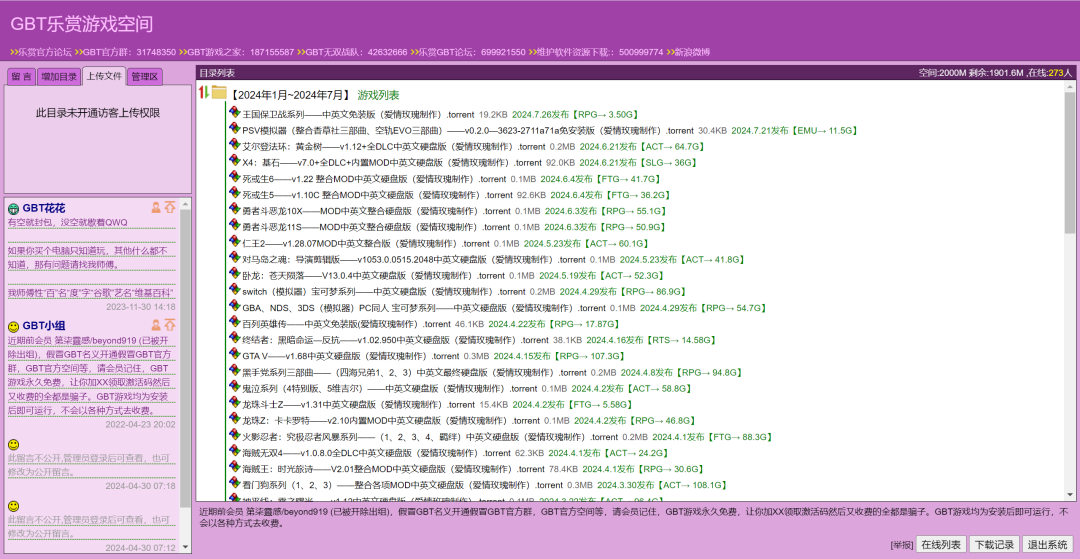This screenshot has height=559, width=1080.
Task: Open the 管理区 tab
Action: pos(145,77)
